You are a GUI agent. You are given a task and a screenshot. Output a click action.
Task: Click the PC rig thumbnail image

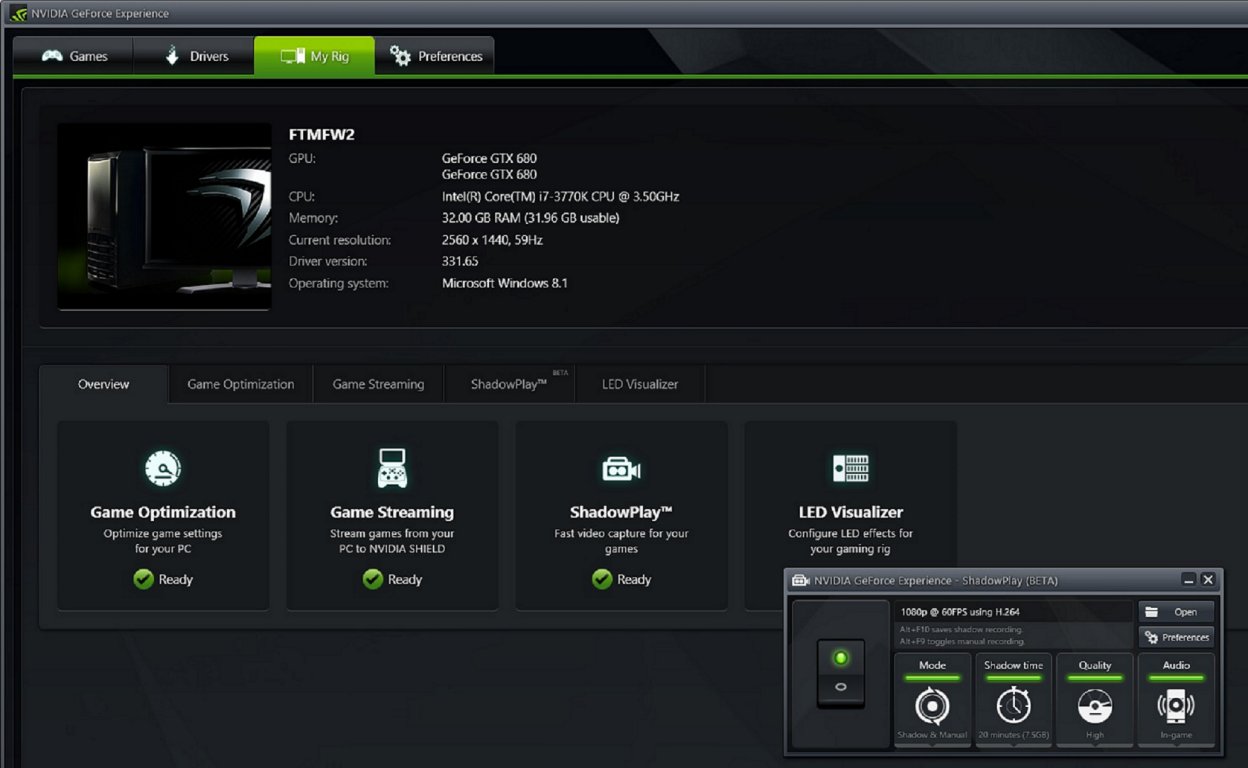pyautogui.click(x=164, y=216)
